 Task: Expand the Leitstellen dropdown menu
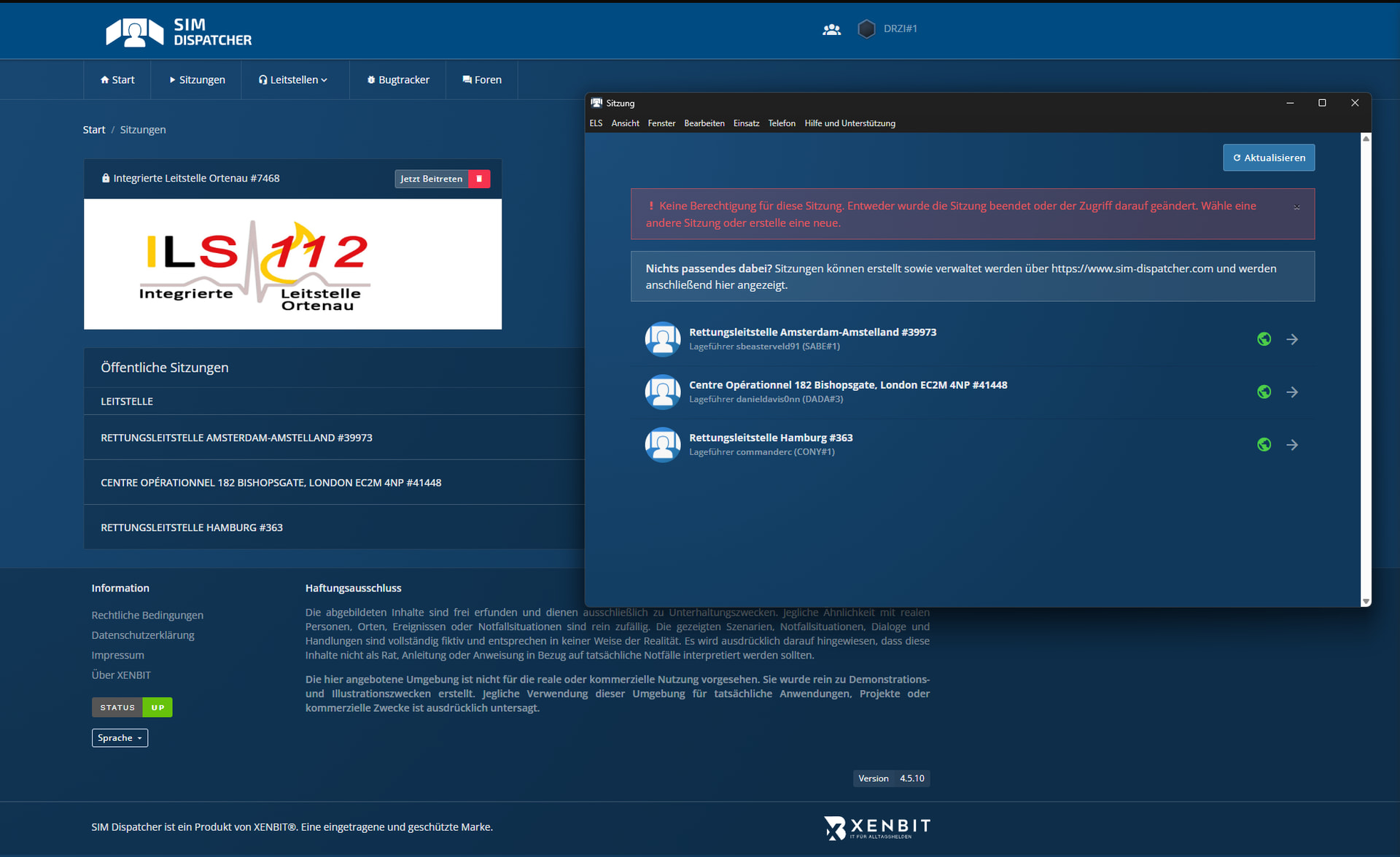pyautogui.click(x=293, y=80)
